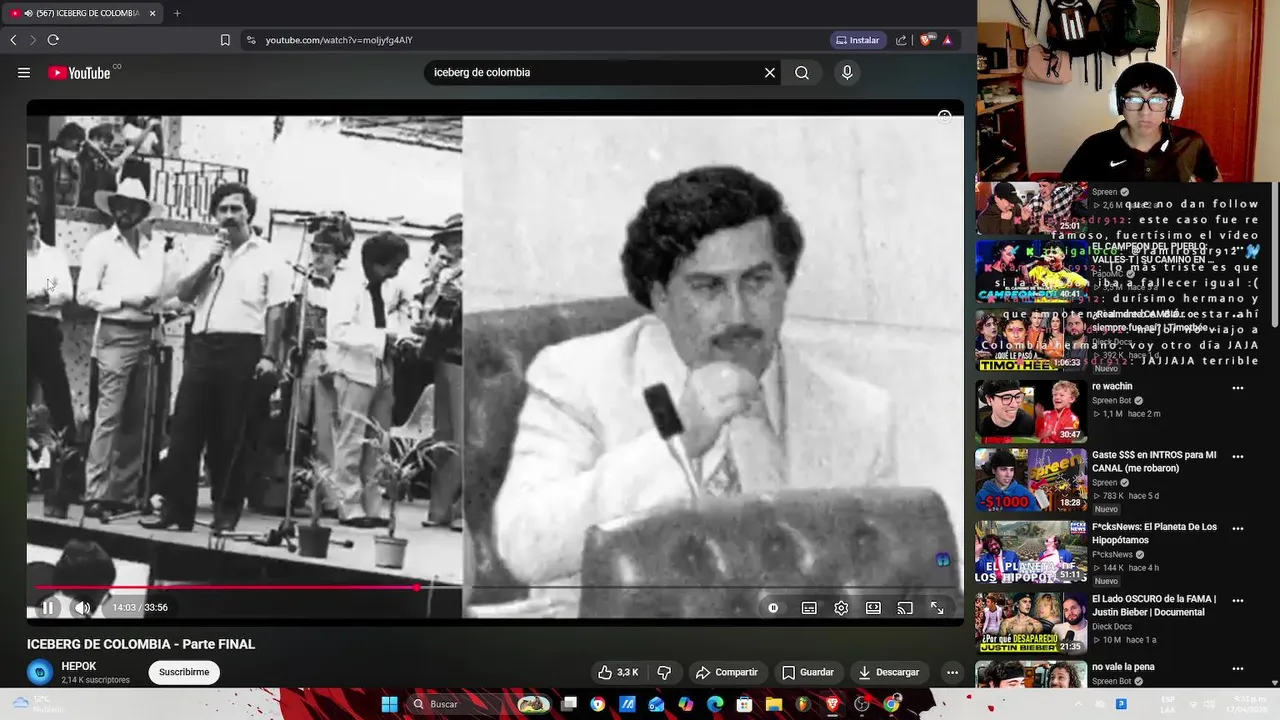Go back in the browser

coord(13,40)
